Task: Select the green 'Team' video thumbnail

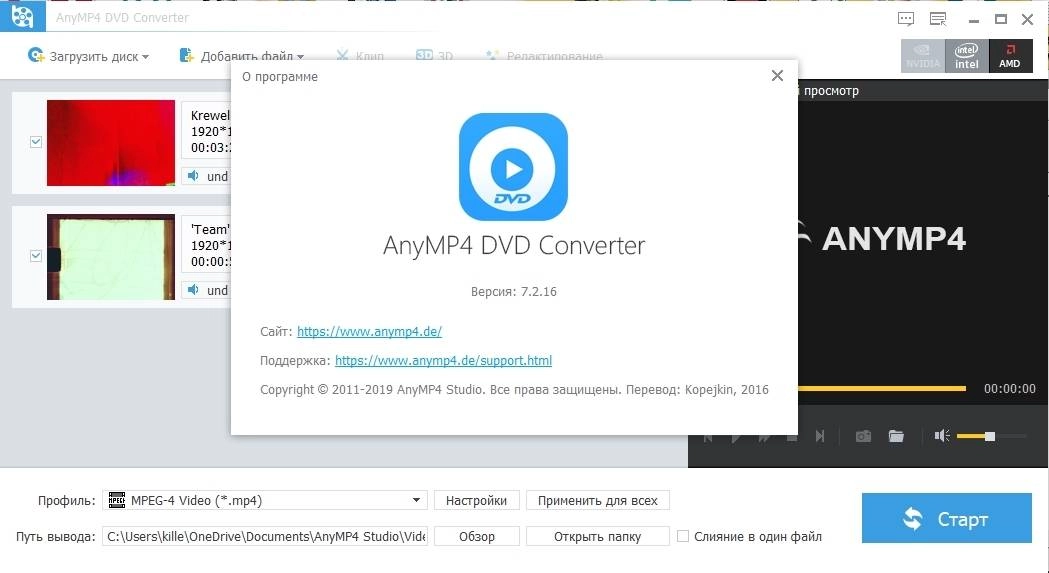Action: [110, 256]
